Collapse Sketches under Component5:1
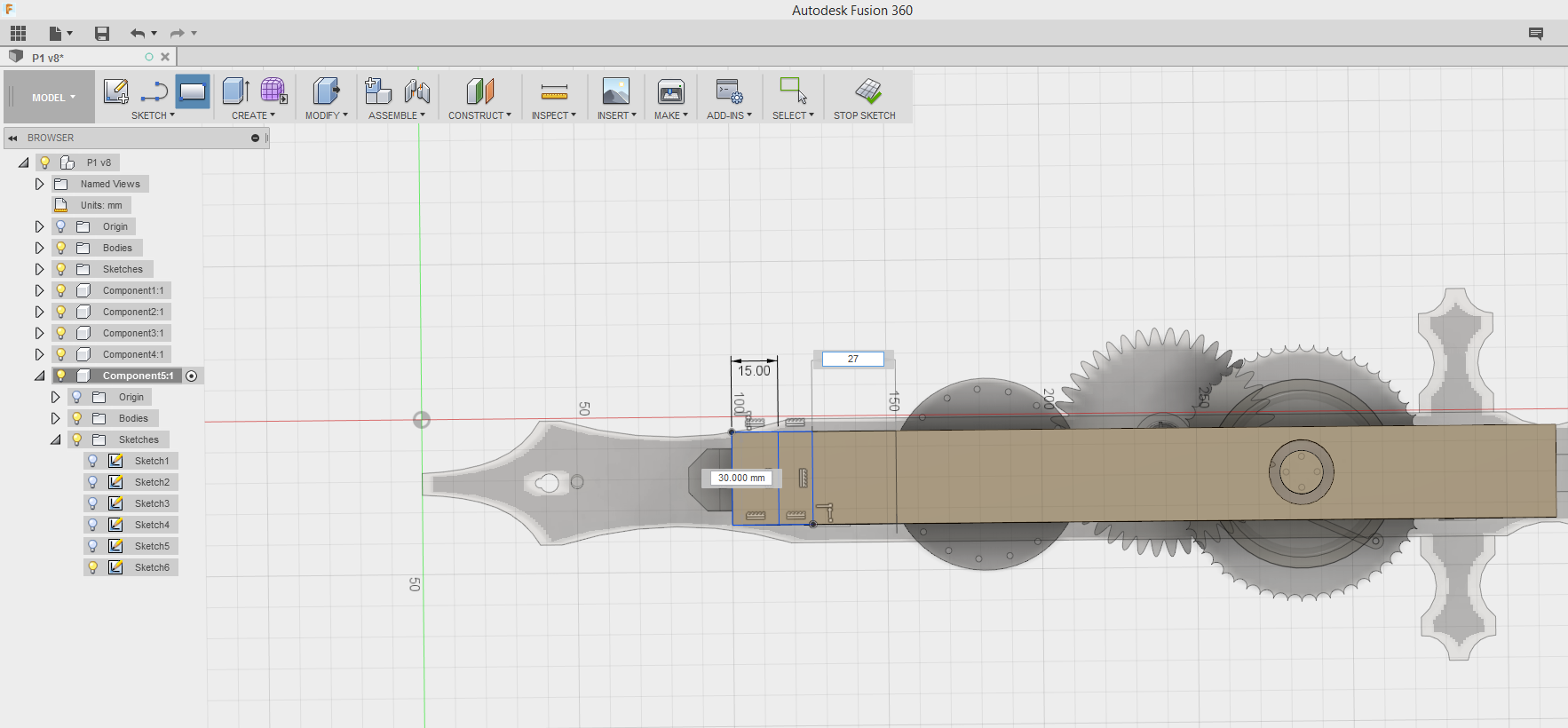 [x=55, y=439]
